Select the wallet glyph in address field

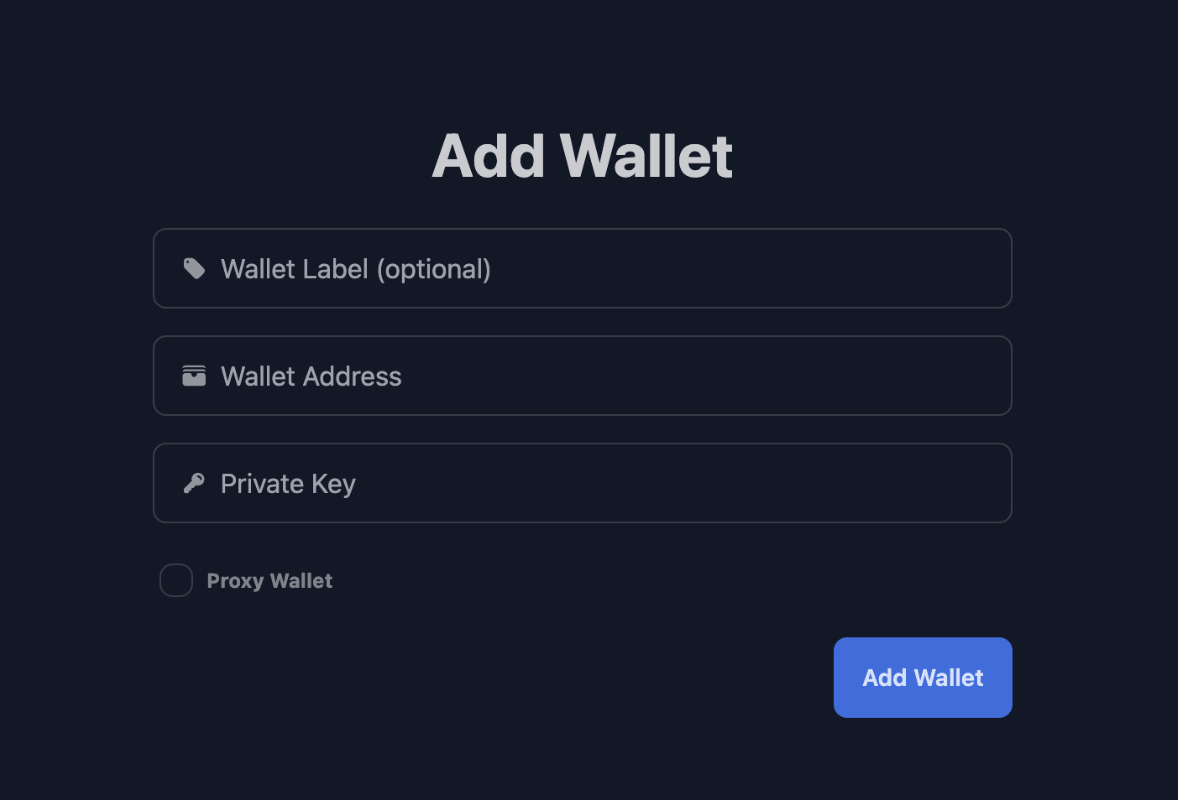[x=194, y=376]
